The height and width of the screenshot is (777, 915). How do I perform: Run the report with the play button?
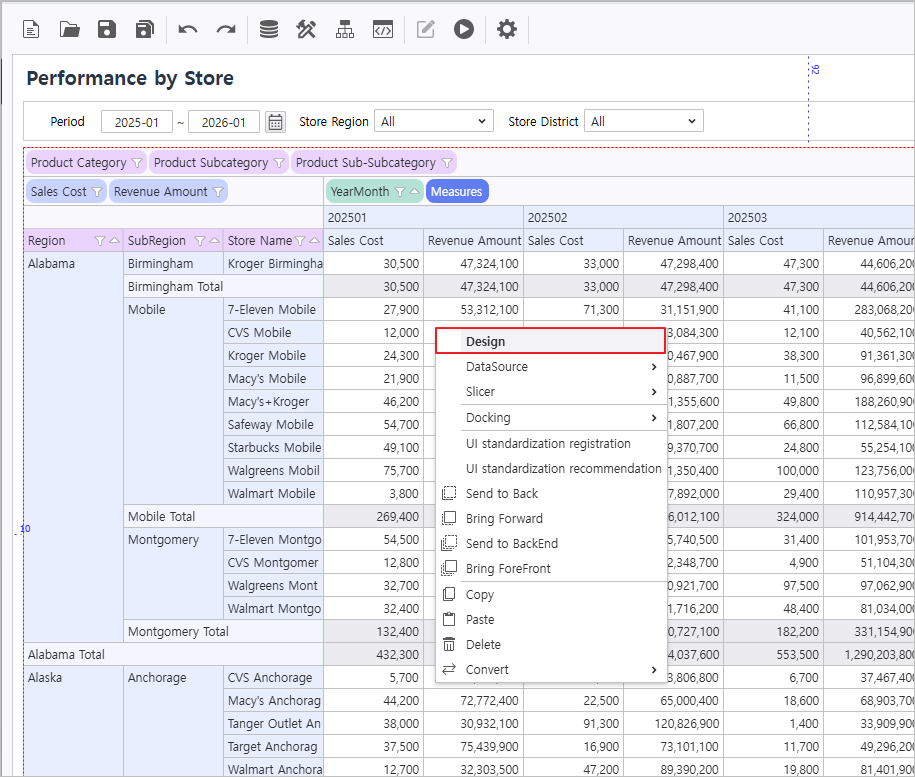pos(463,29)
